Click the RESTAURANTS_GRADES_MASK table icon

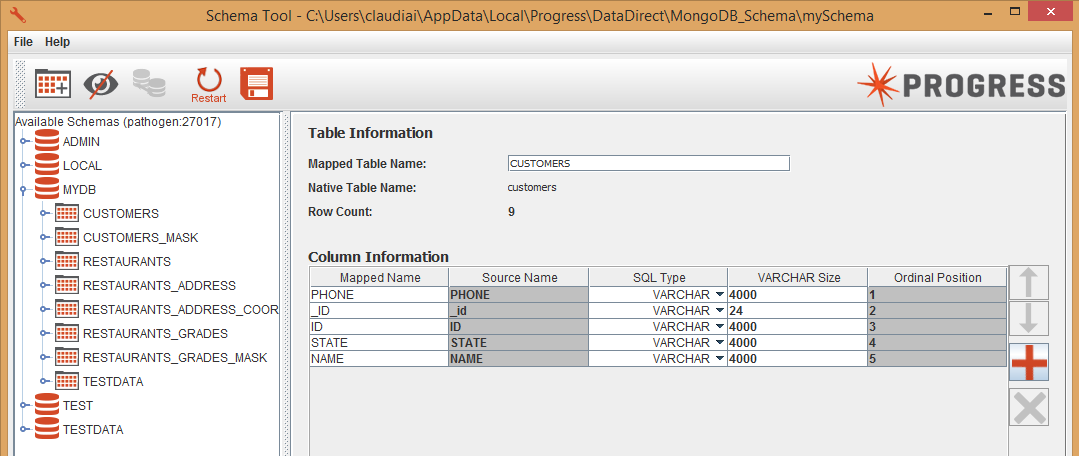pyautogui.click(x=67, y=358)
